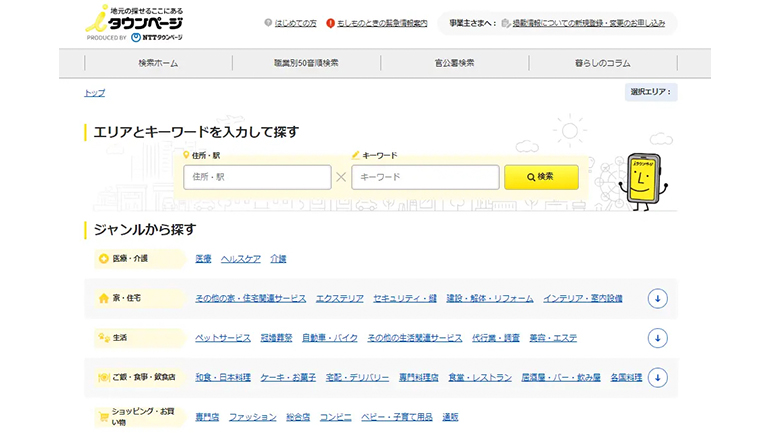Click the ご飯・食事・飲食店 category icon
The width and height of the screenshot is (770, 433).
103,378
